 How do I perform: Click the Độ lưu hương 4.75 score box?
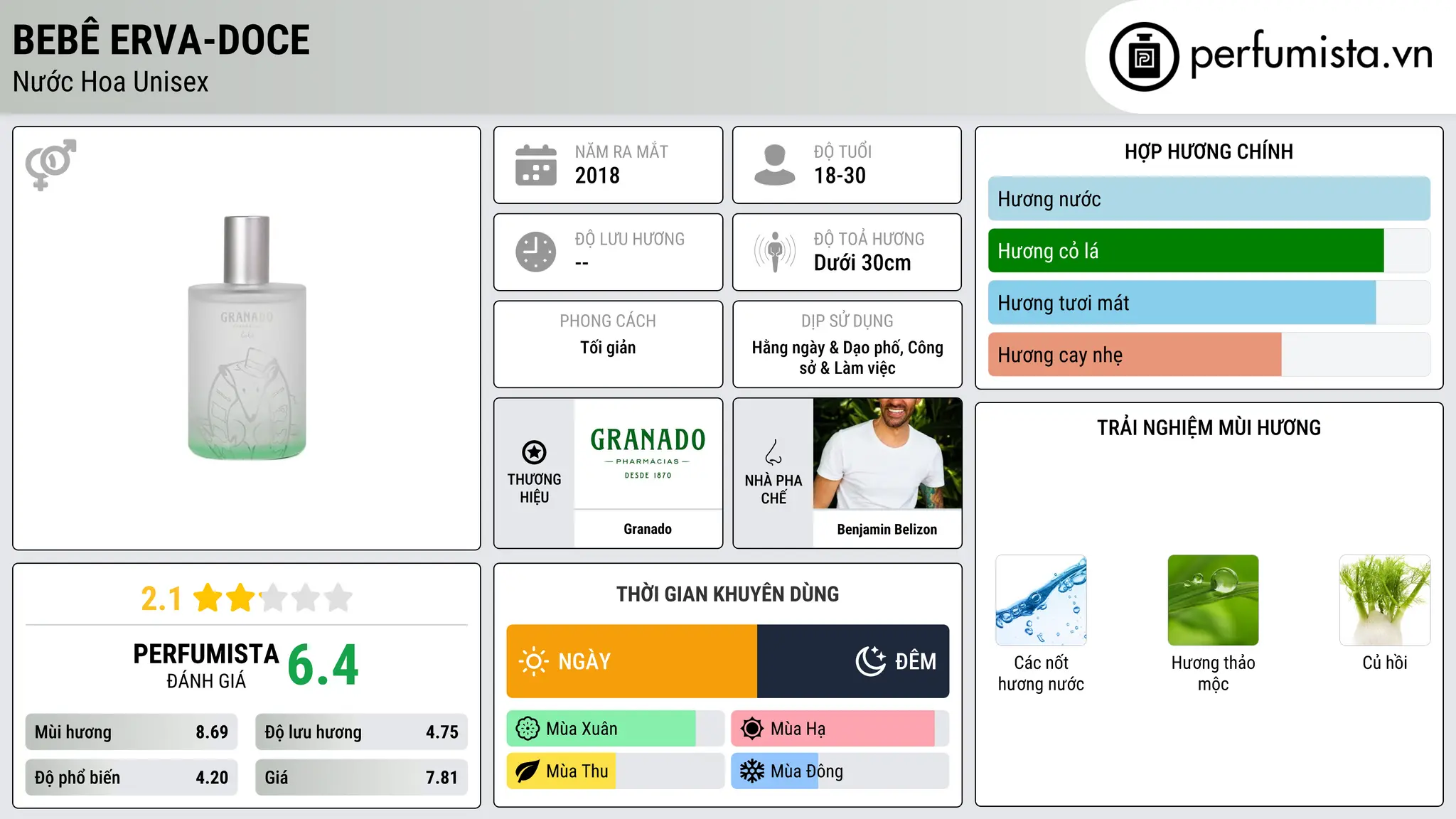(362, 732)
